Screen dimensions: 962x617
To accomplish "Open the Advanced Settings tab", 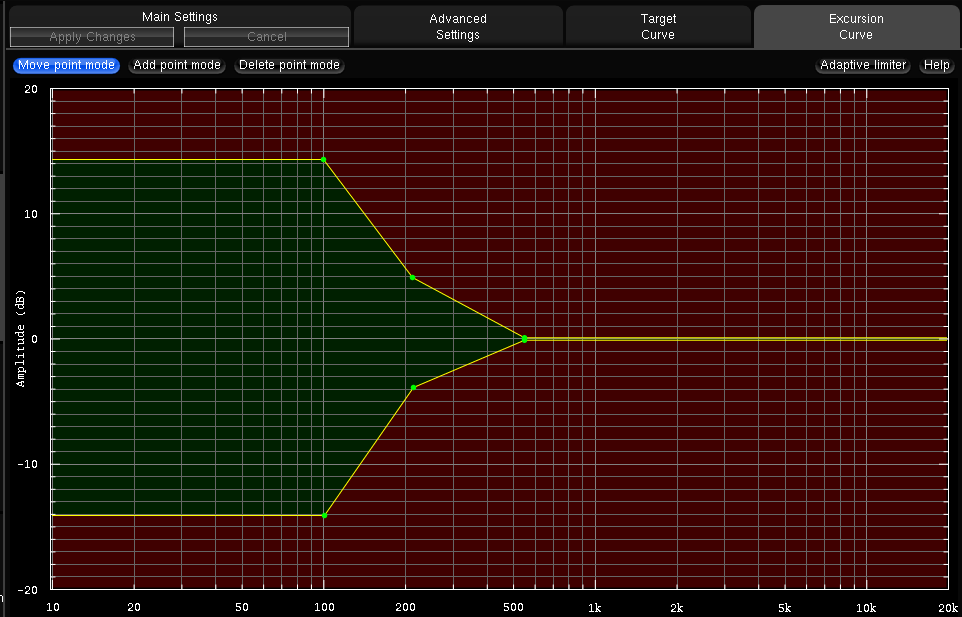I will 458,27.
